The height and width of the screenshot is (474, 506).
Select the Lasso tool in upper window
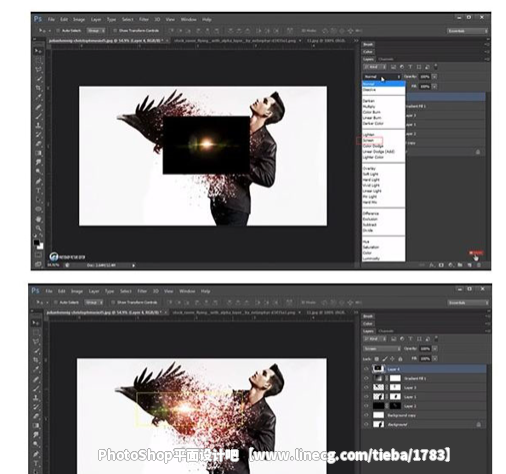39,69
